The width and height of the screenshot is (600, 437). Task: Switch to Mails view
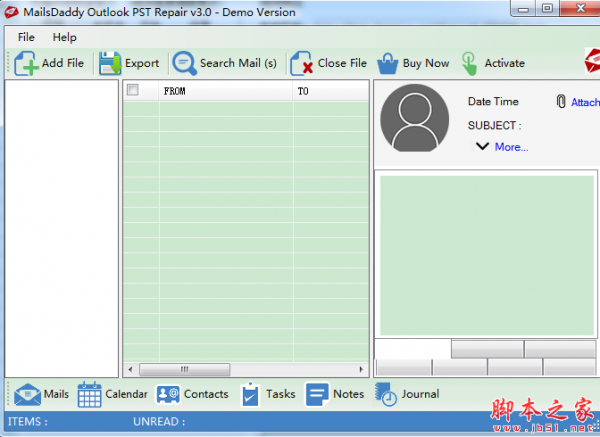click(x=28, y=394)
